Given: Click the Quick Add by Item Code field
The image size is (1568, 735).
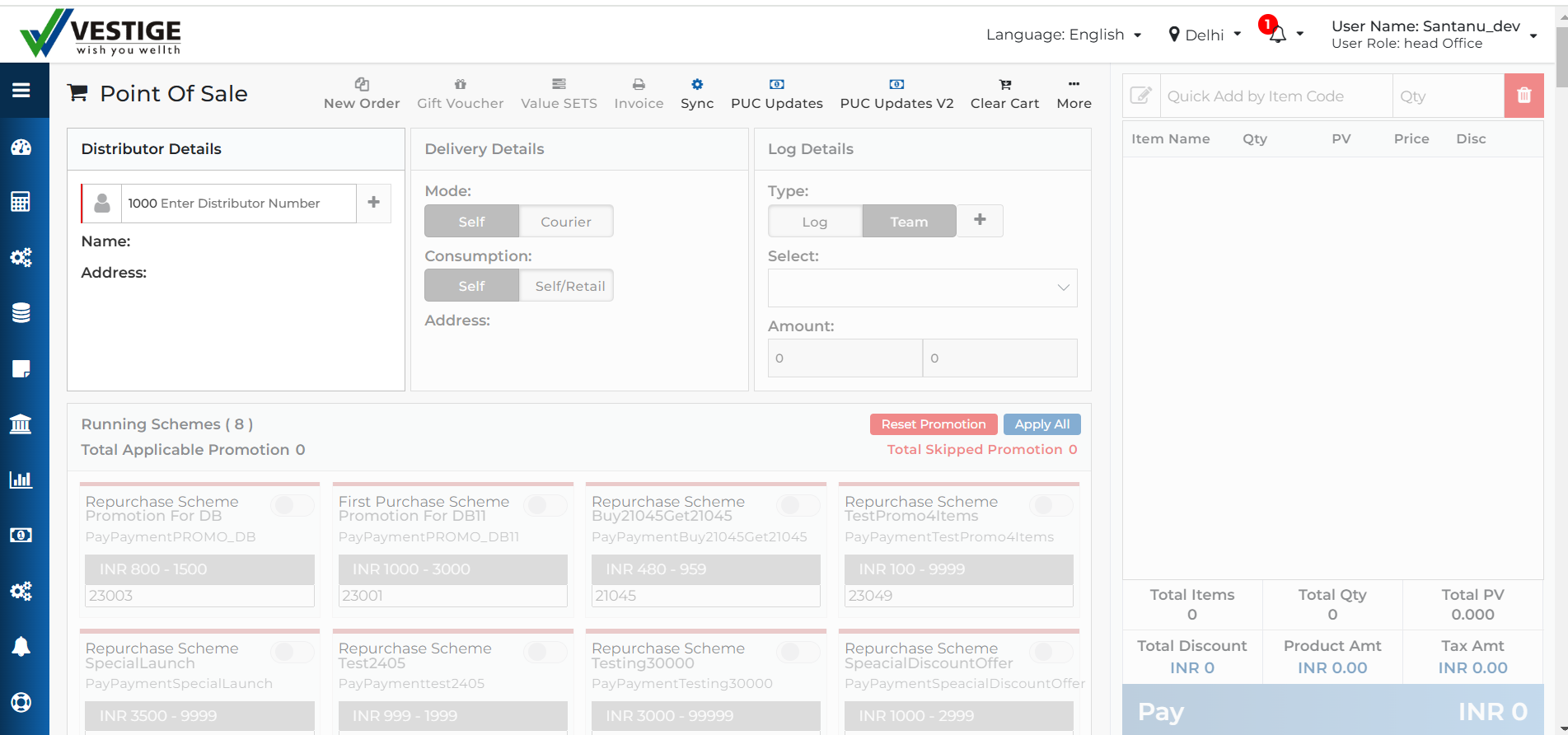Looking at the screenshot, I should (x=1275, y=96).
